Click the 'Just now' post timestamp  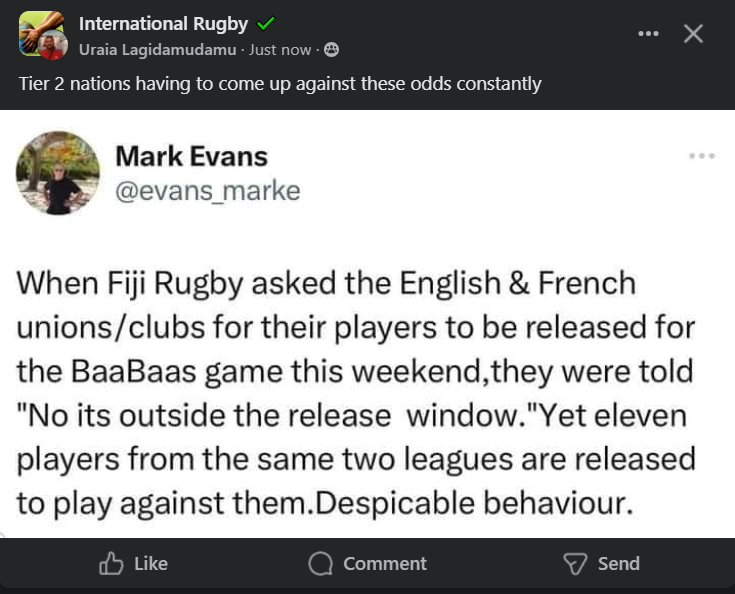click(x=280, y=49)
